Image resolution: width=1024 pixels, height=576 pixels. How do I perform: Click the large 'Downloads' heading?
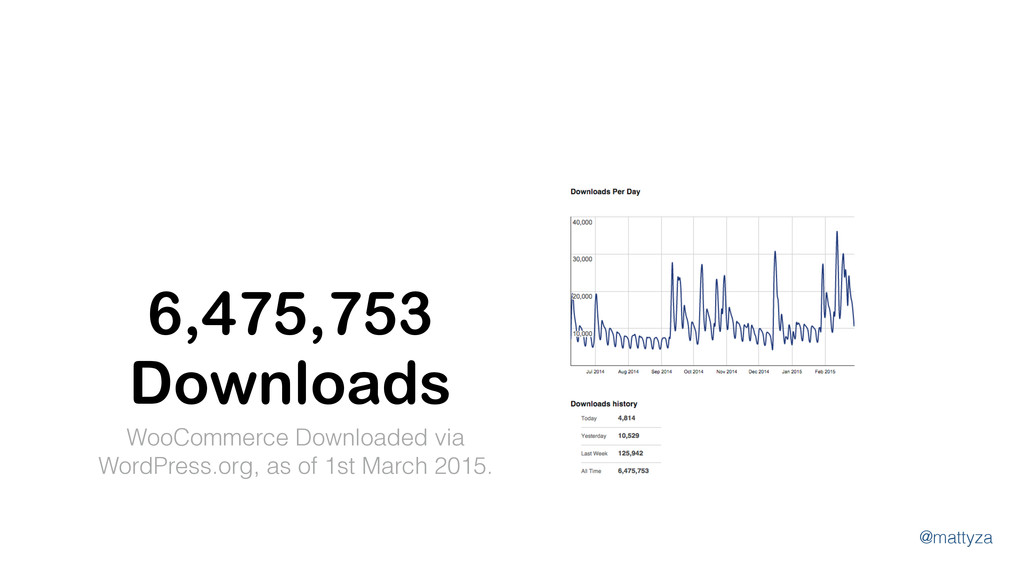coord(291,382)
